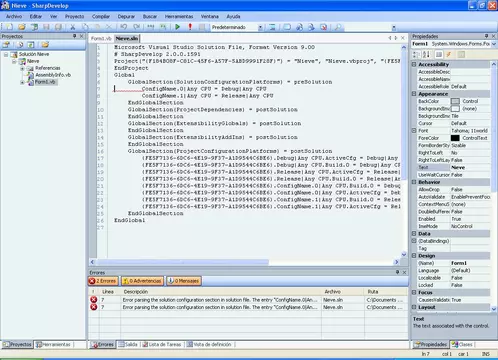Toggle the 2 Errores filter button
This screenshot has width=498, height=360.
103,281
